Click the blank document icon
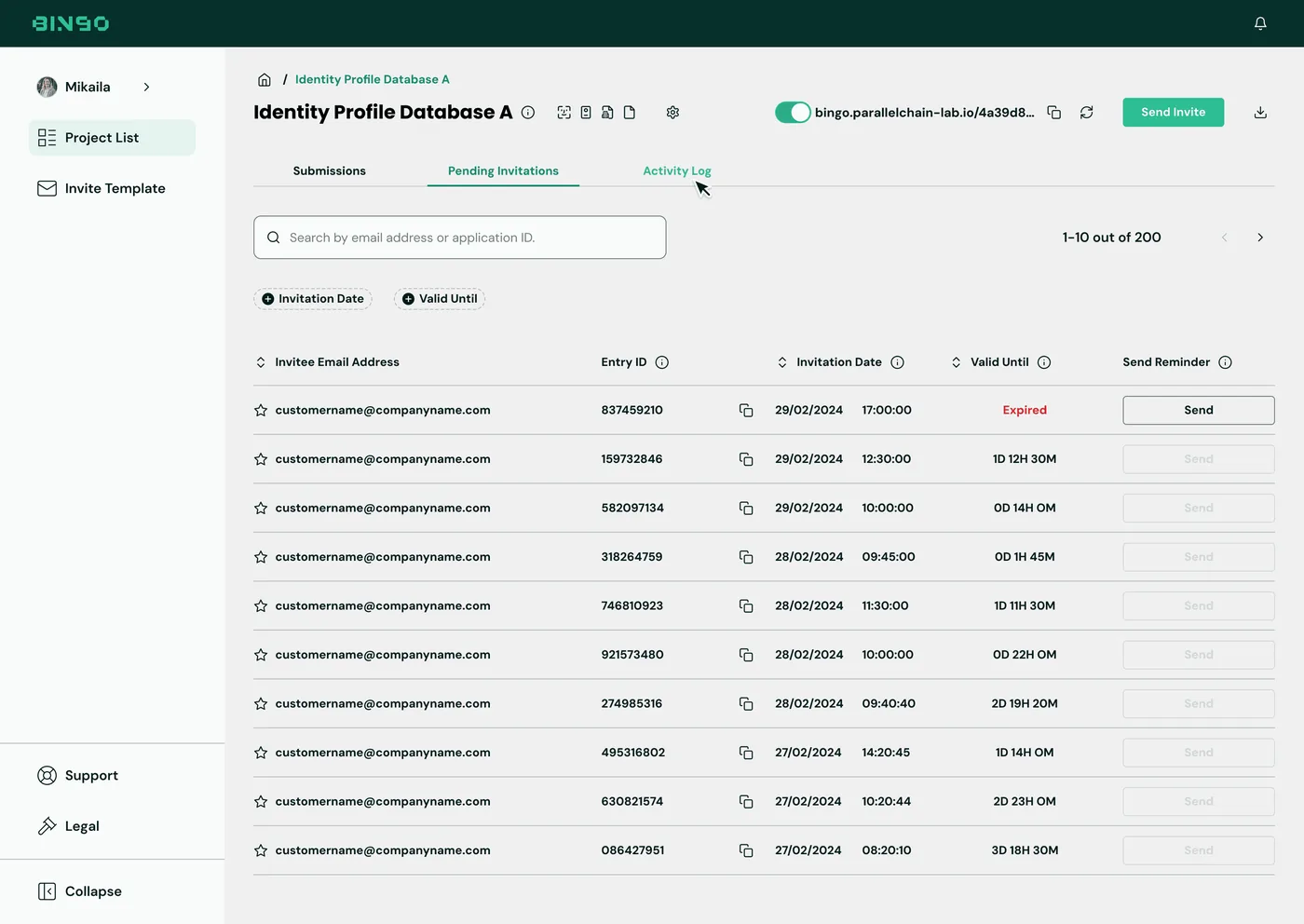The height and width of the screenshot is (924, 1304). click(x=630, y=113)
